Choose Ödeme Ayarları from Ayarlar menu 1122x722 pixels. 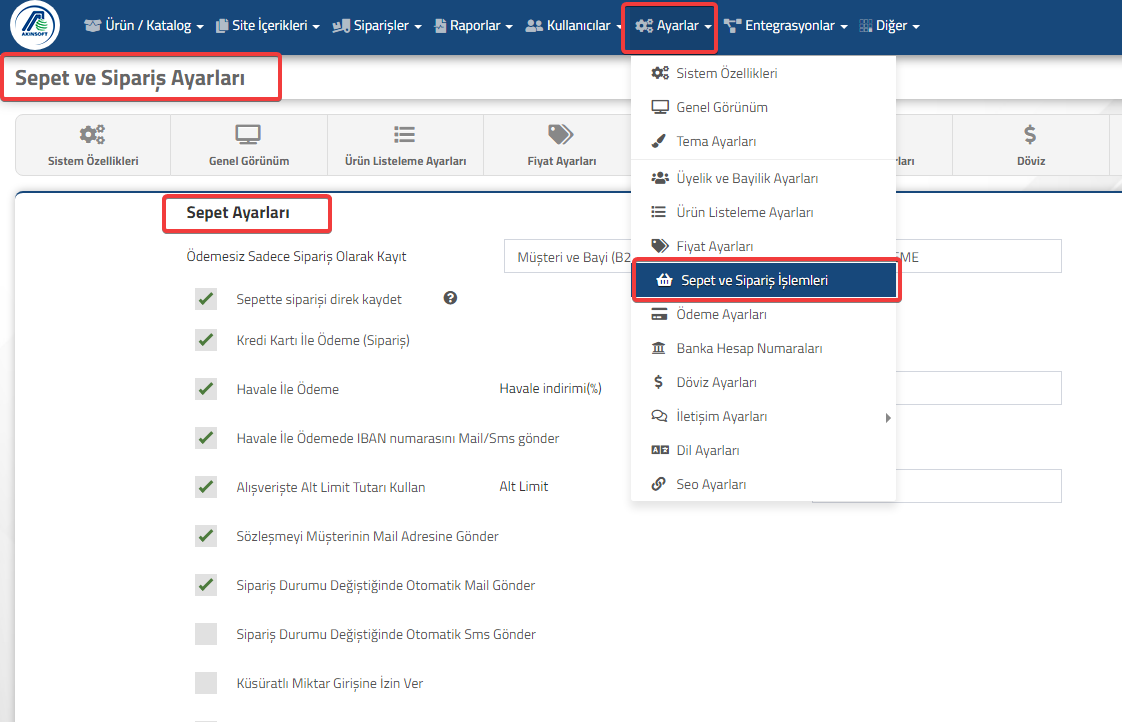pyautogui.click(x=764, y=314)
